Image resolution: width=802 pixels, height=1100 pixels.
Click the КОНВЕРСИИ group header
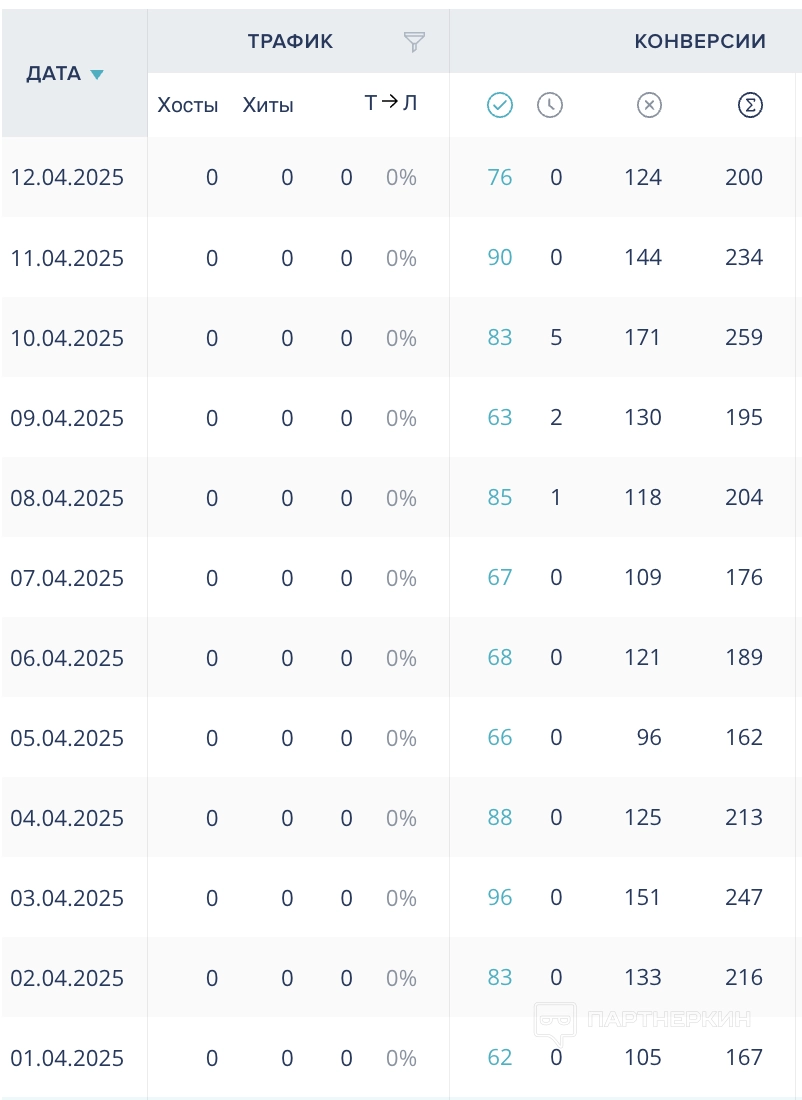(700, 42)
